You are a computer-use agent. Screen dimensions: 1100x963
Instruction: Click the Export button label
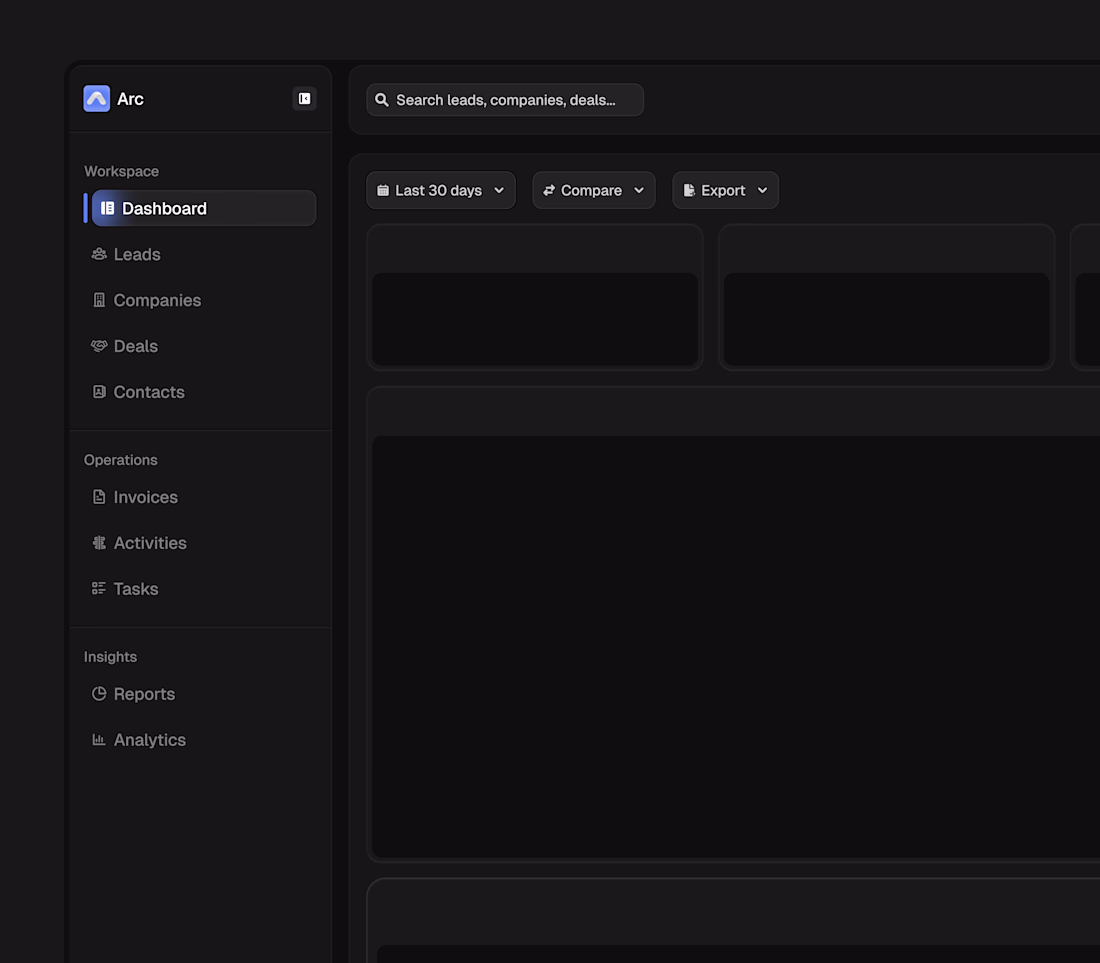coord(723,191)
